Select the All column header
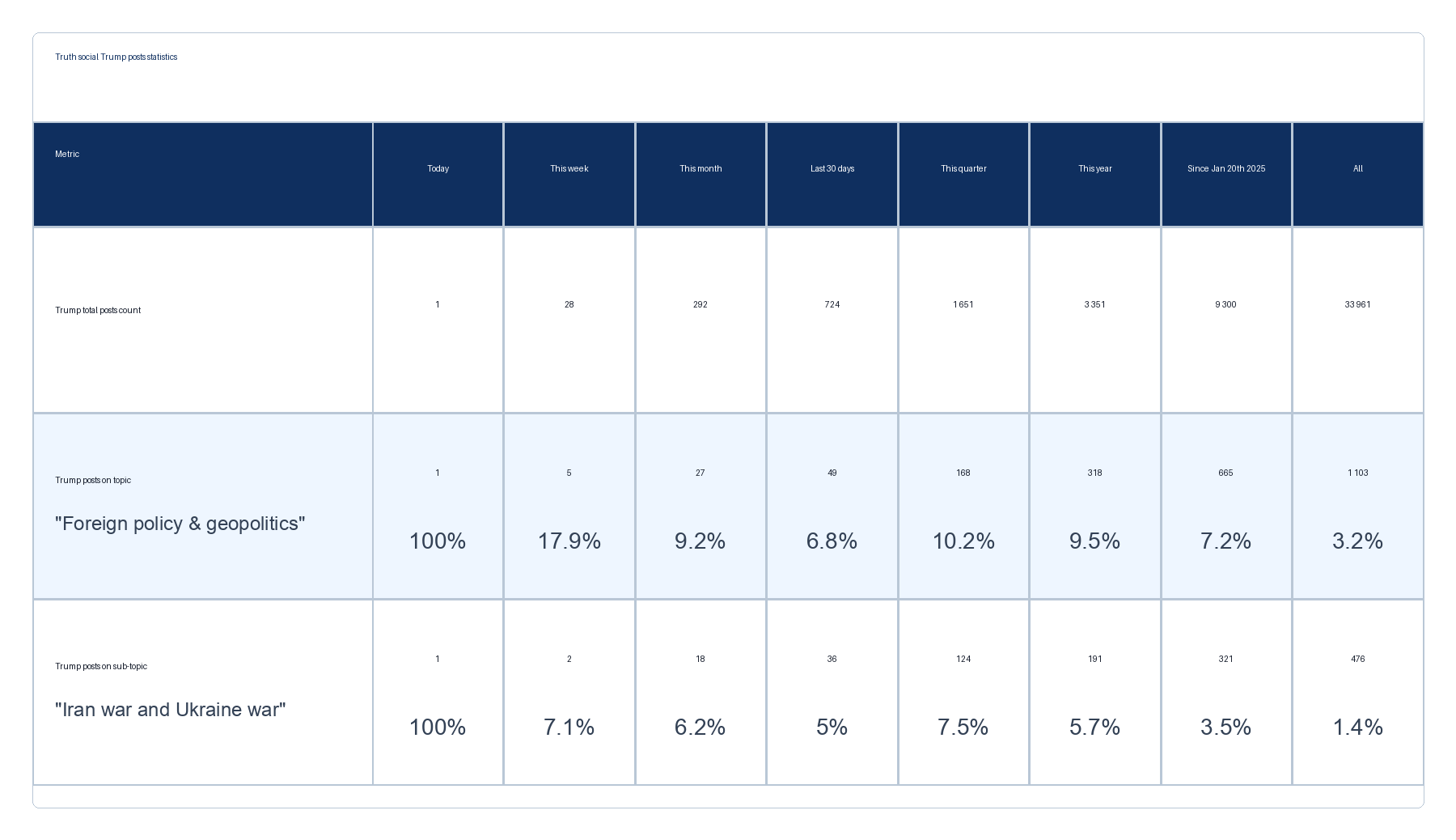The height and width of the screenshot is (840, 1456). [x=1358, y=168]
